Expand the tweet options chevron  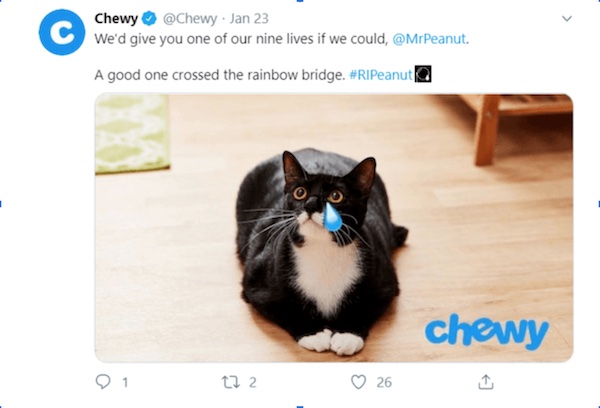(x=567, y=18)
